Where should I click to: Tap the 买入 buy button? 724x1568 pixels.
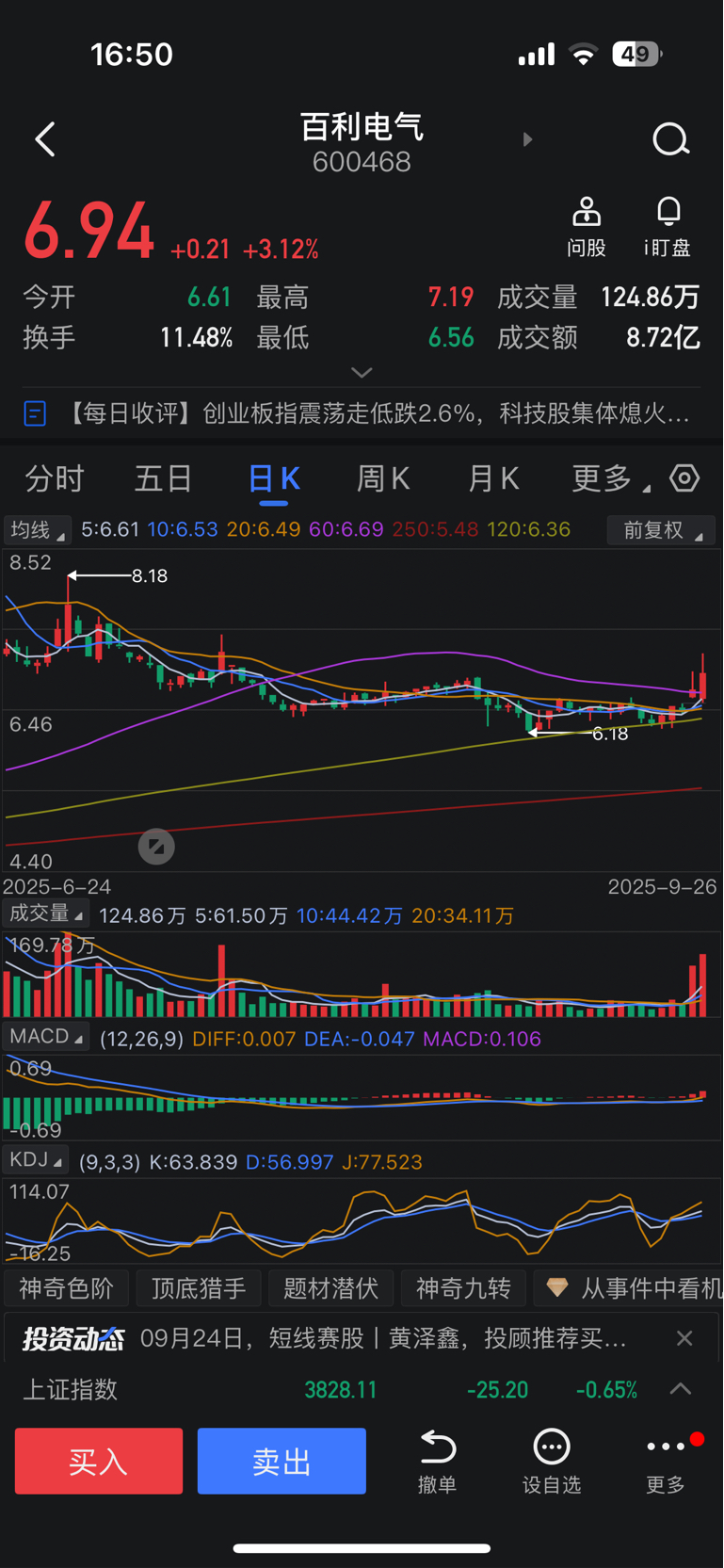99,1461
